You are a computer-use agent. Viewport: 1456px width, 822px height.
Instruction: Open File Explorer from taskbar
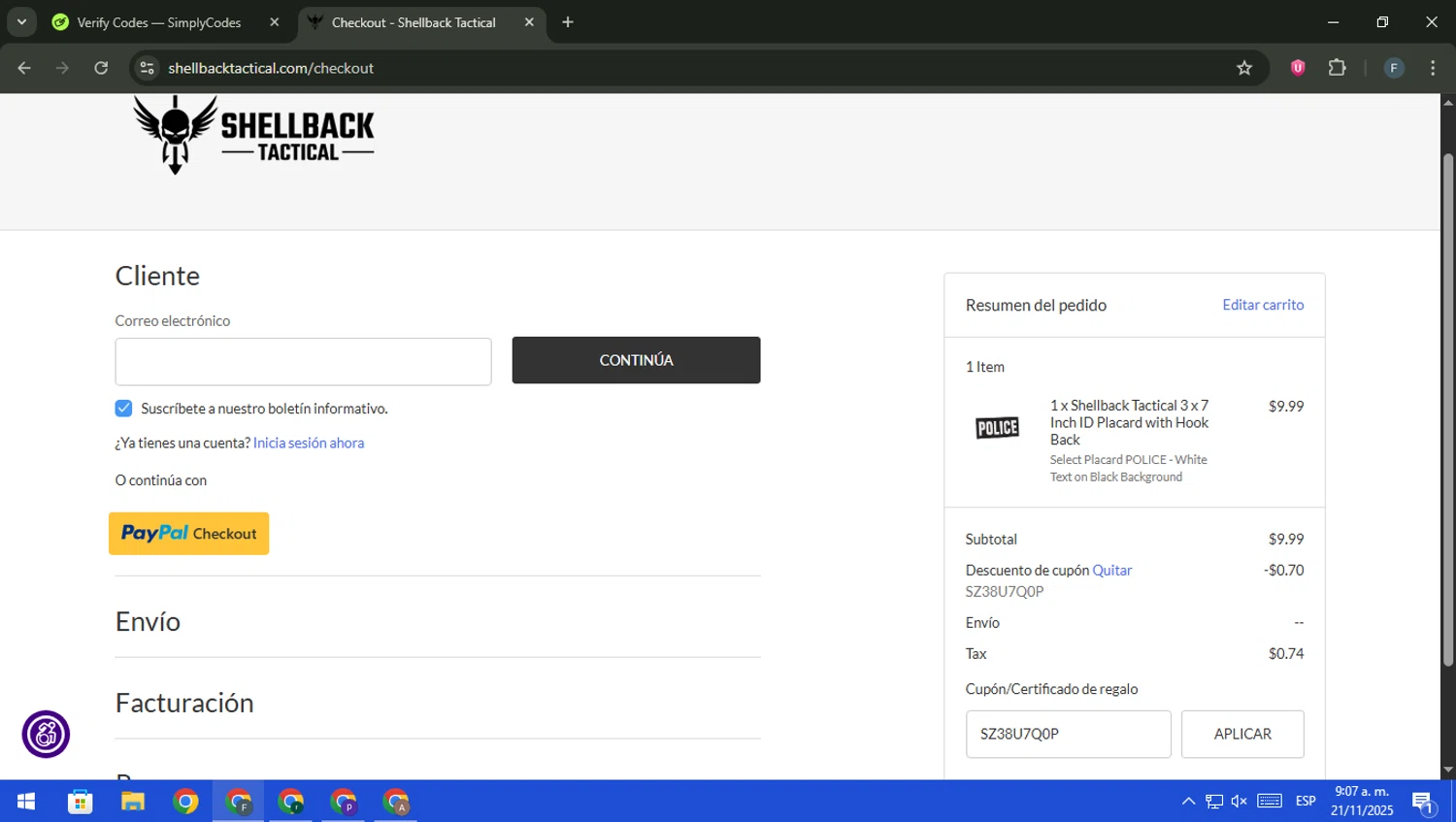pos(132,802)
